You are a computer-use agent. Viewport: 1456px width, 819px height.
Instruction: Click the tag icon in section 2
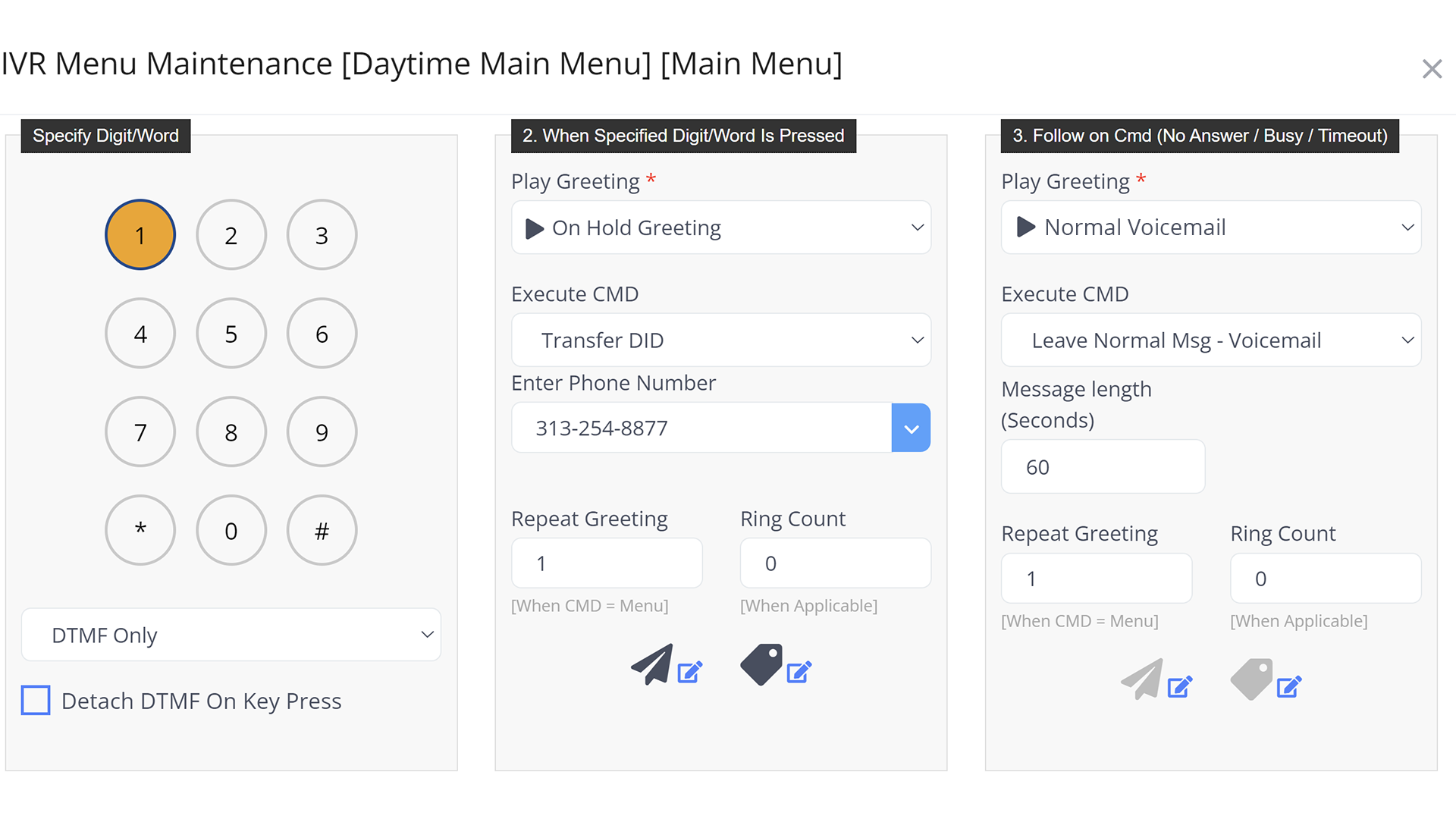pos(761,664)
